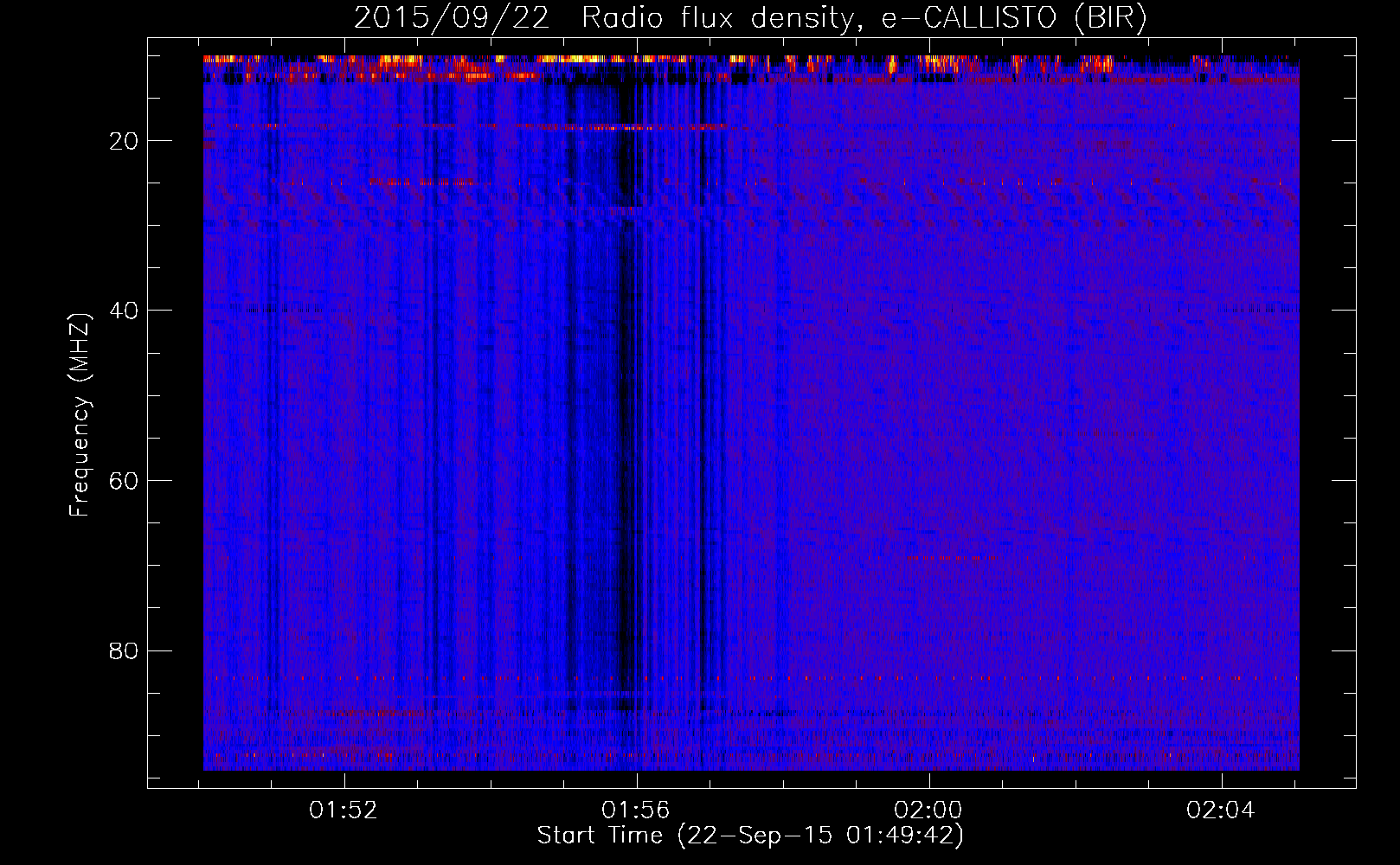This screenshot has height=865, width=1400.
Task: Click the "20" frequency tick label
Action: [125, 141]
